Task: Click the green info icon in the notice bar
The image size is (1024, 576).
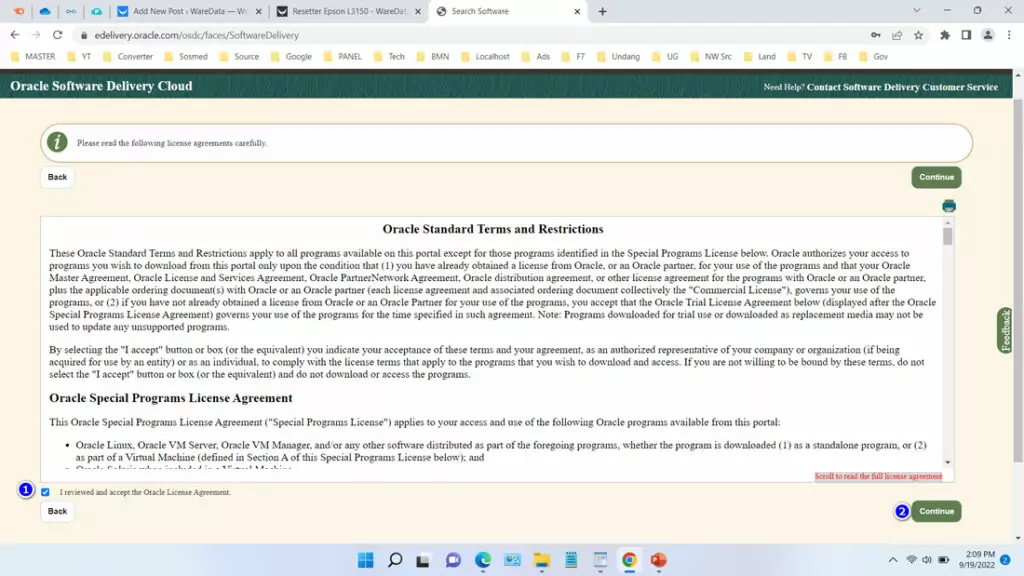Action: pyautogui.click(x=57, y=142)
